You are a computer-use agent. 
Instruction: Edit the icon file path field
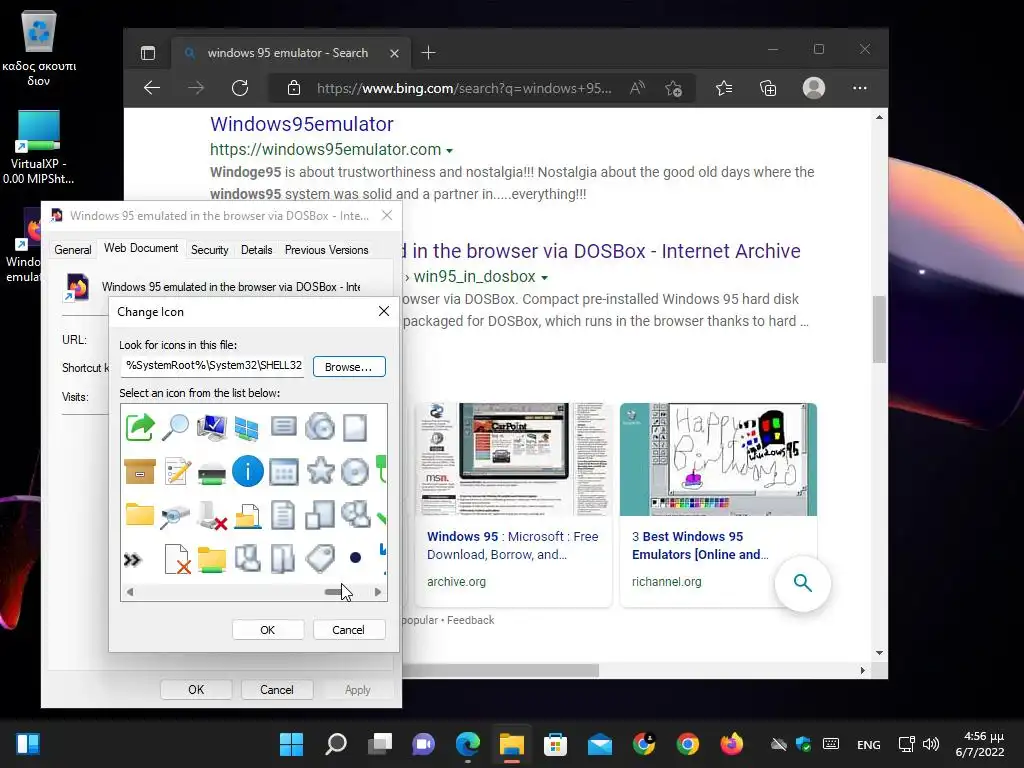coord(213,366)
